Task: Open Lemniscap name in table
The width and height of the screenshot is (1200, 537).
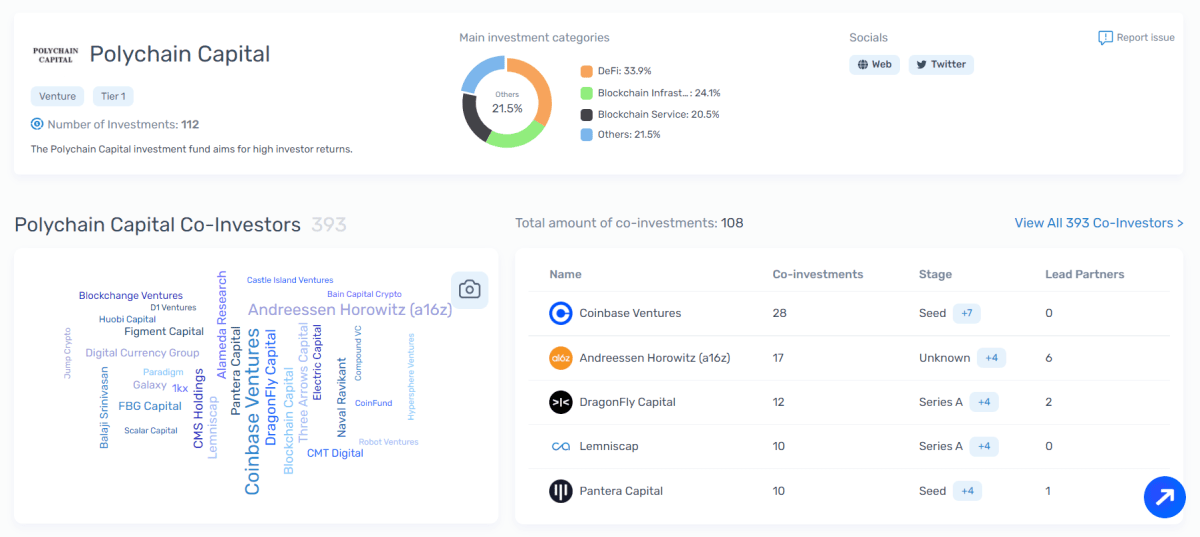Action: (x=609, y=447)
